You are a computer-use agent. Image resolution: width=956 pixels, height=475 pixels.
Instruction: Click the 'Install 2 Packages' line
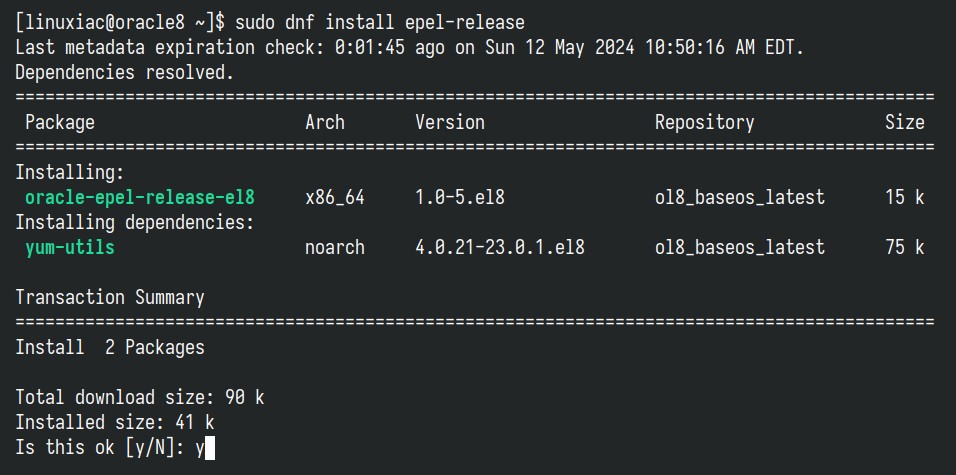pos(110,348)
